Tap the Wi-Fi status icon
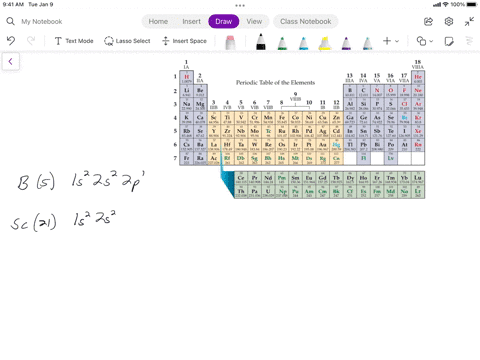480x360 pixels. 446,4
